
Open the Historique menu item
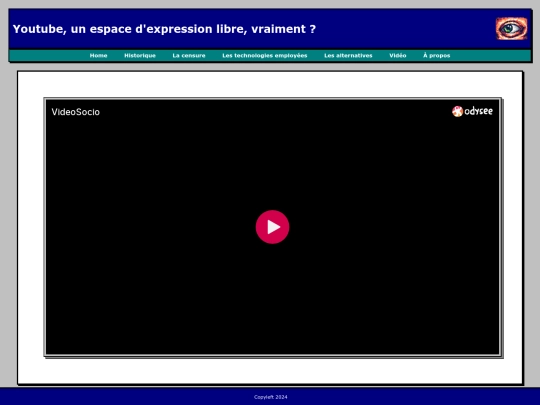(140, 55)
